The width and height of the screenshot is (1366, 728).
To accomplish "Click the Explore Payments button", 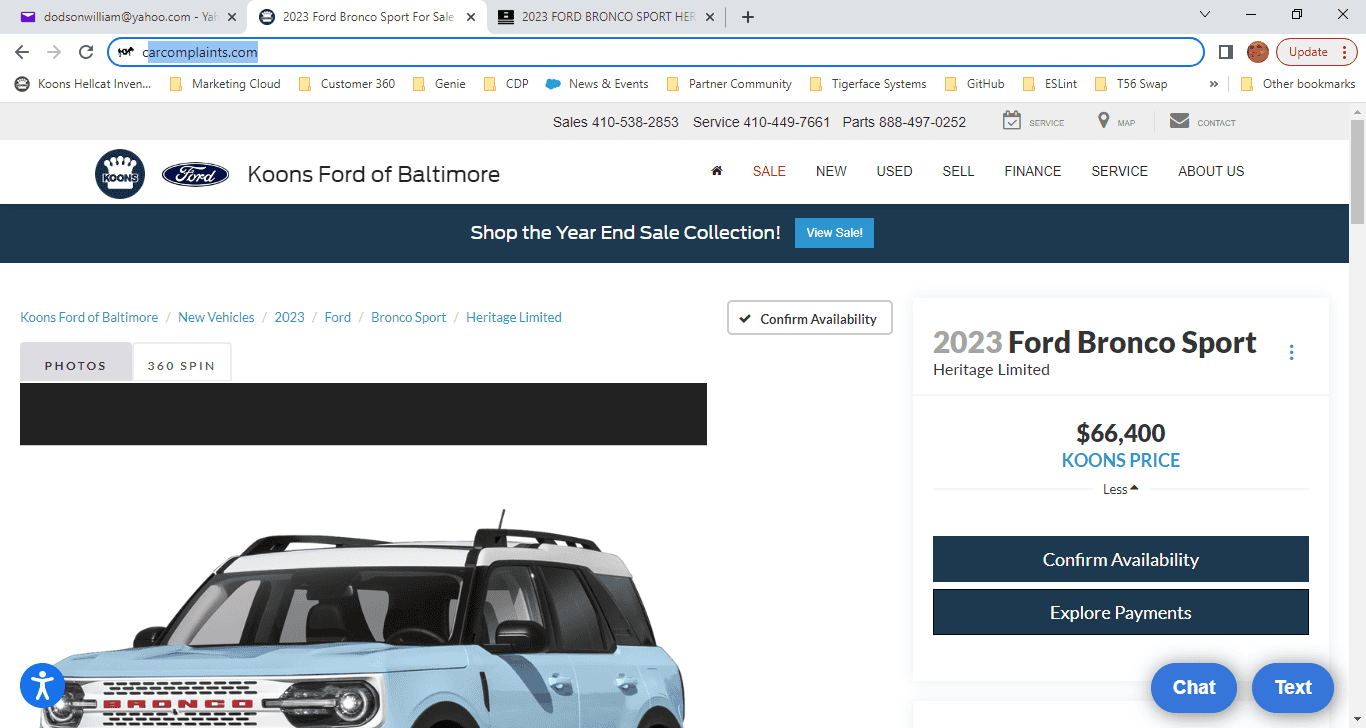I will (x=1120, y=612).
